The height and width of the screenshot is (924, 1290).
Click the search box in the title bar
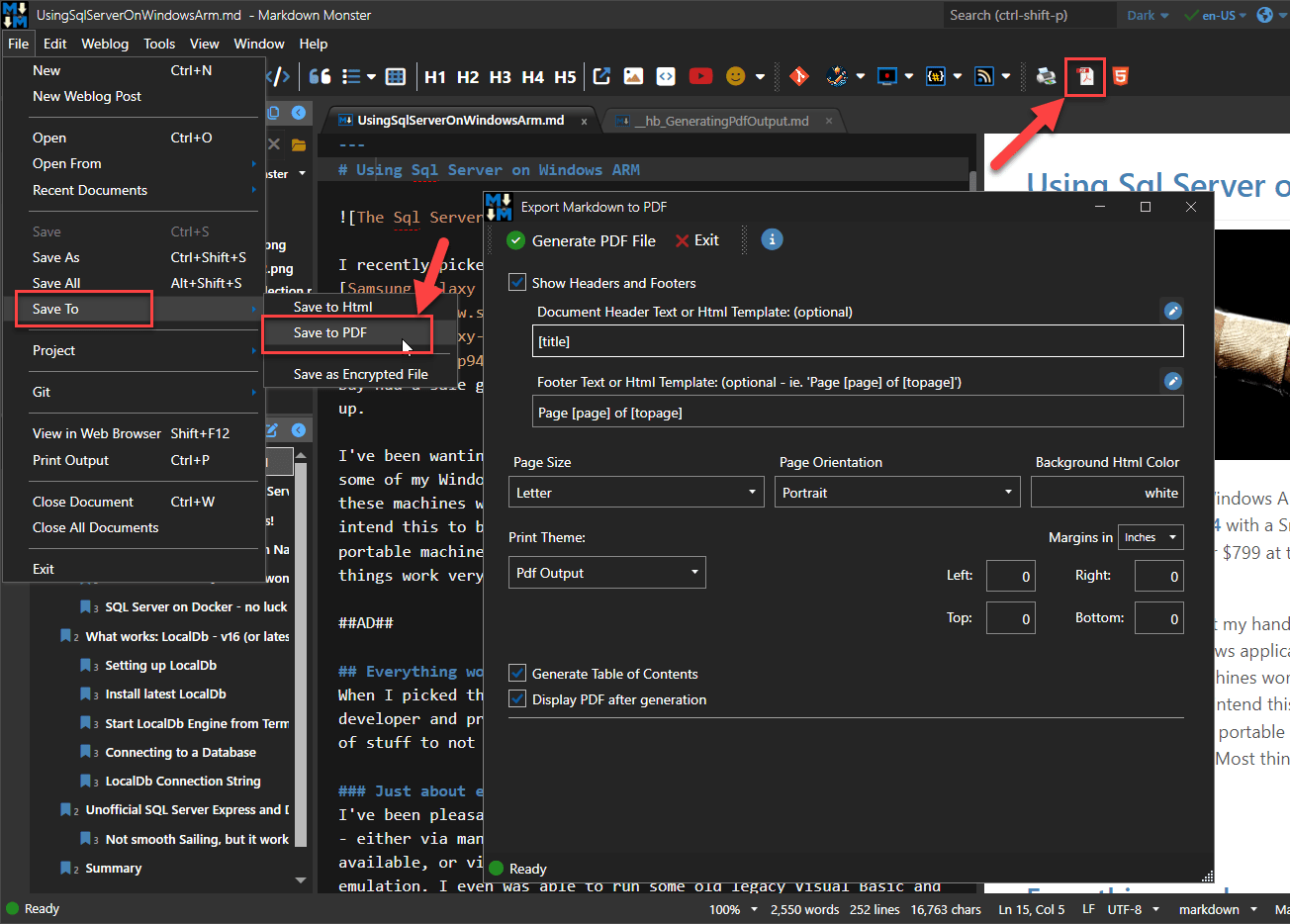point(1029,15)
